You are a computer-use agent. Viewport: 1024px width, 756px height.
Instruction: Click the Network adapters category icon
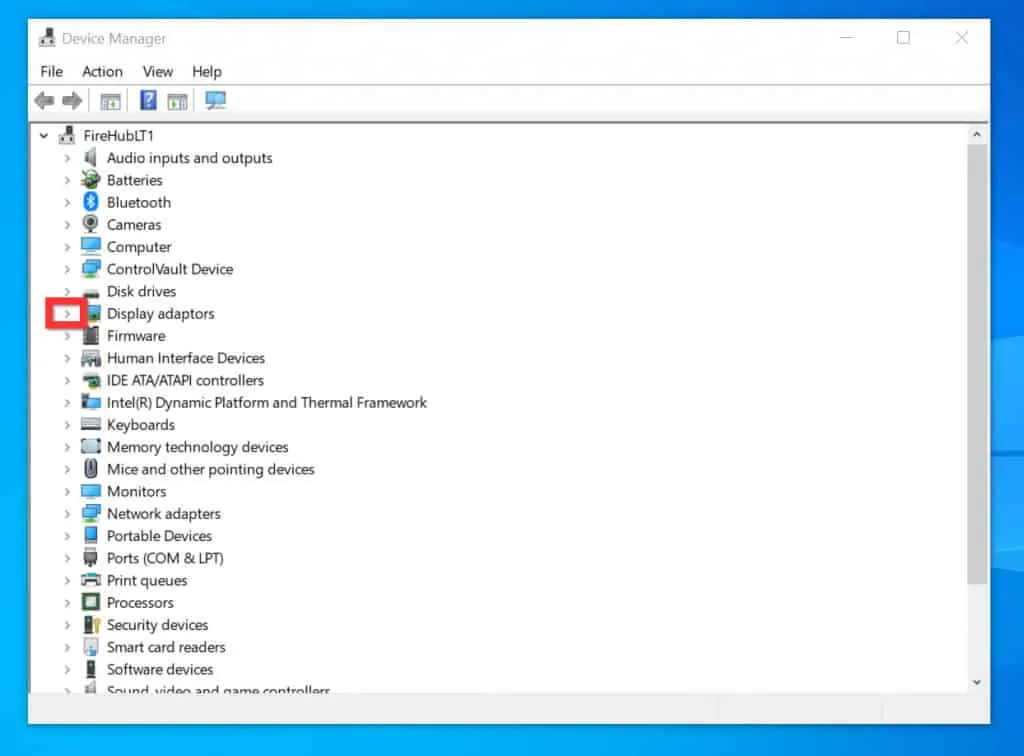tap(90, 513)
